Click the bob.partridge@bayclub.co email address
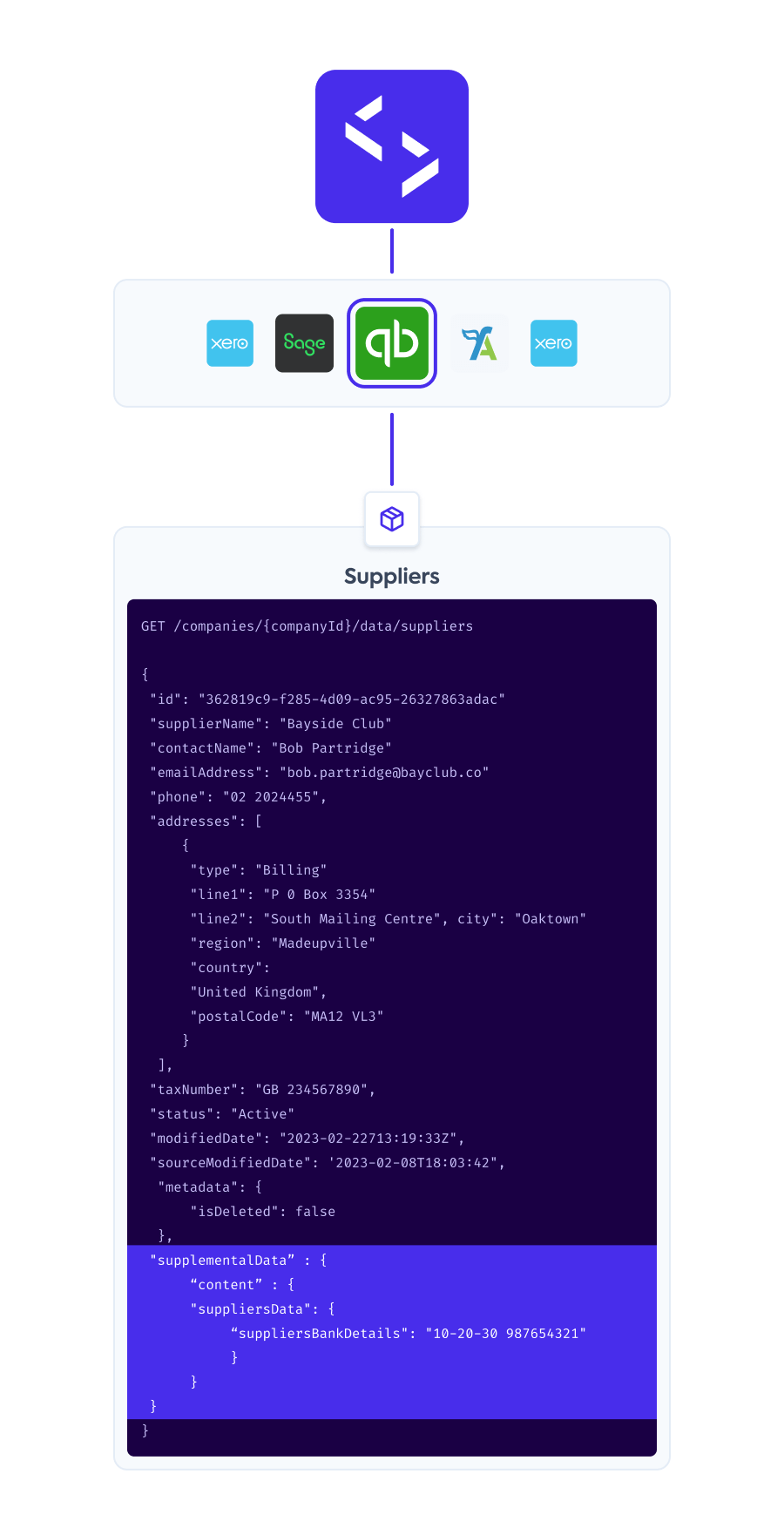Screen dimensions: 784x1528 click(384, 773)
